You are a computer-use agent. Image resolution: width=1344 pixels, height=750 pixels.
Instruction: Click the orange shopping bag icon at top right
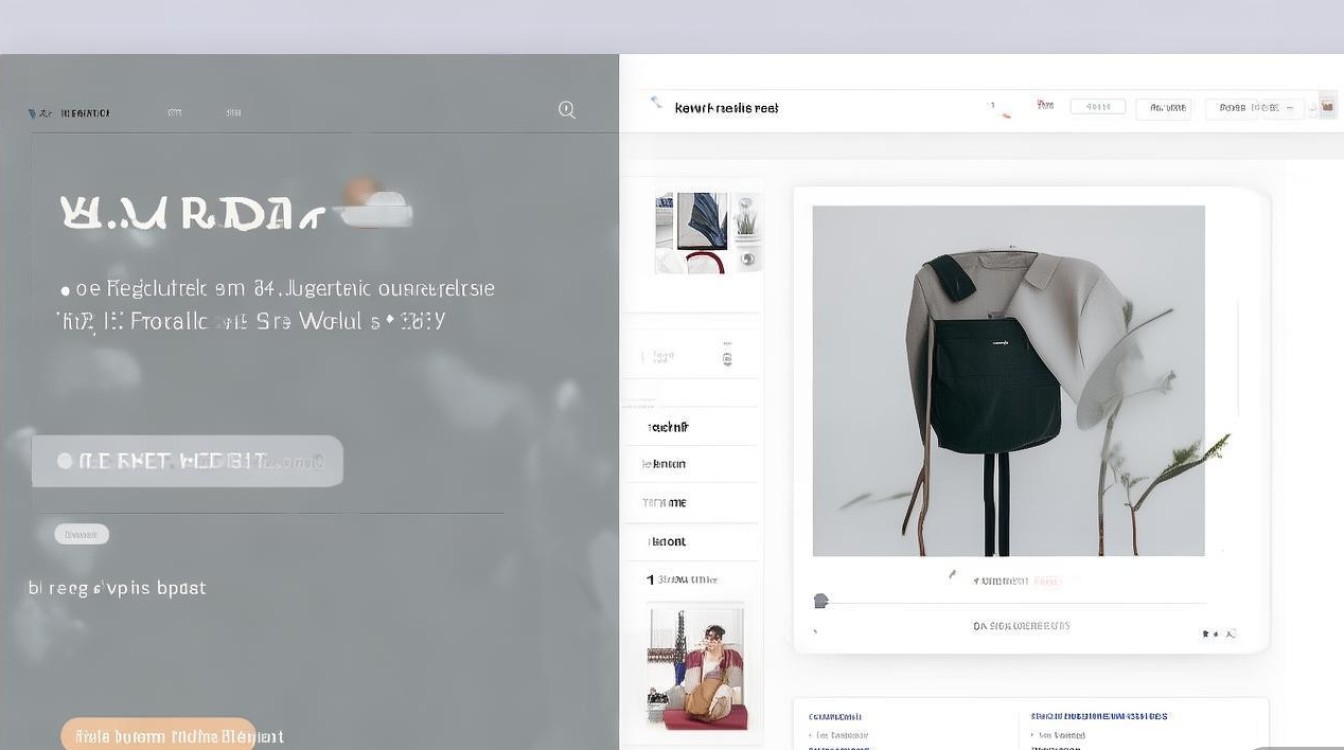pyautogui.click(x=1328, y=104)
